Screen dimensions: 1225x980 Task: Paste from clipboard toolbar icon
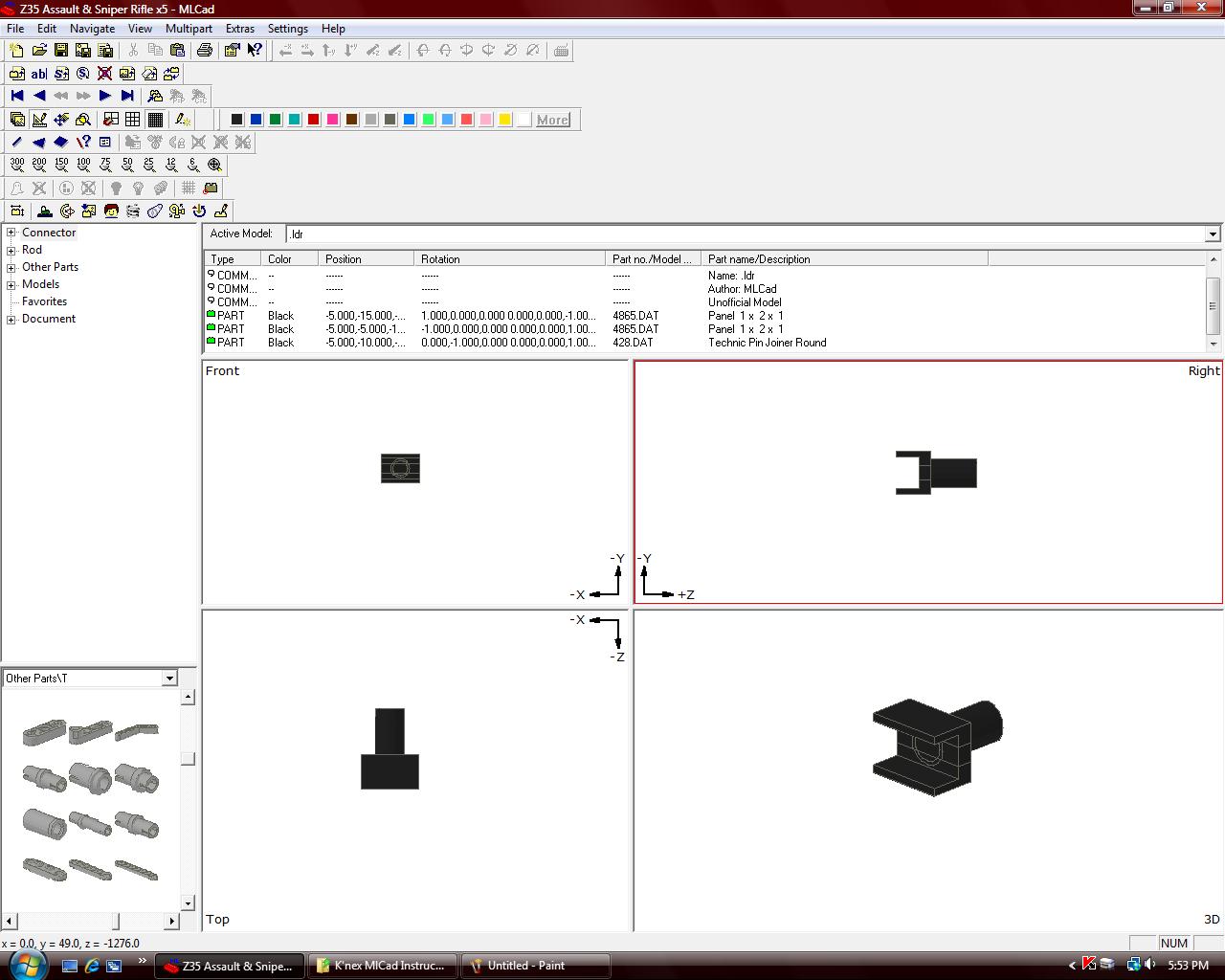click(x=177, y=51)
